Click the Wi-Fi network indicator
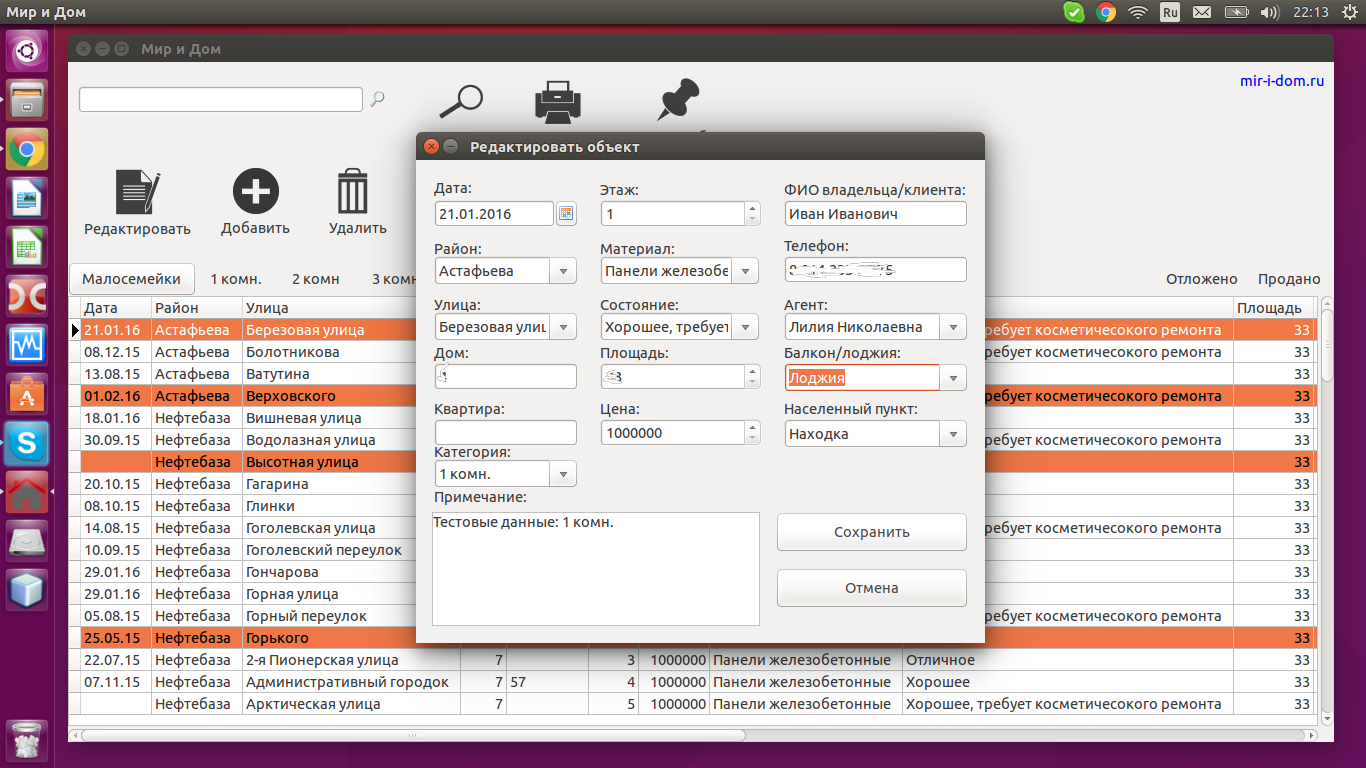 (1138, 12)
